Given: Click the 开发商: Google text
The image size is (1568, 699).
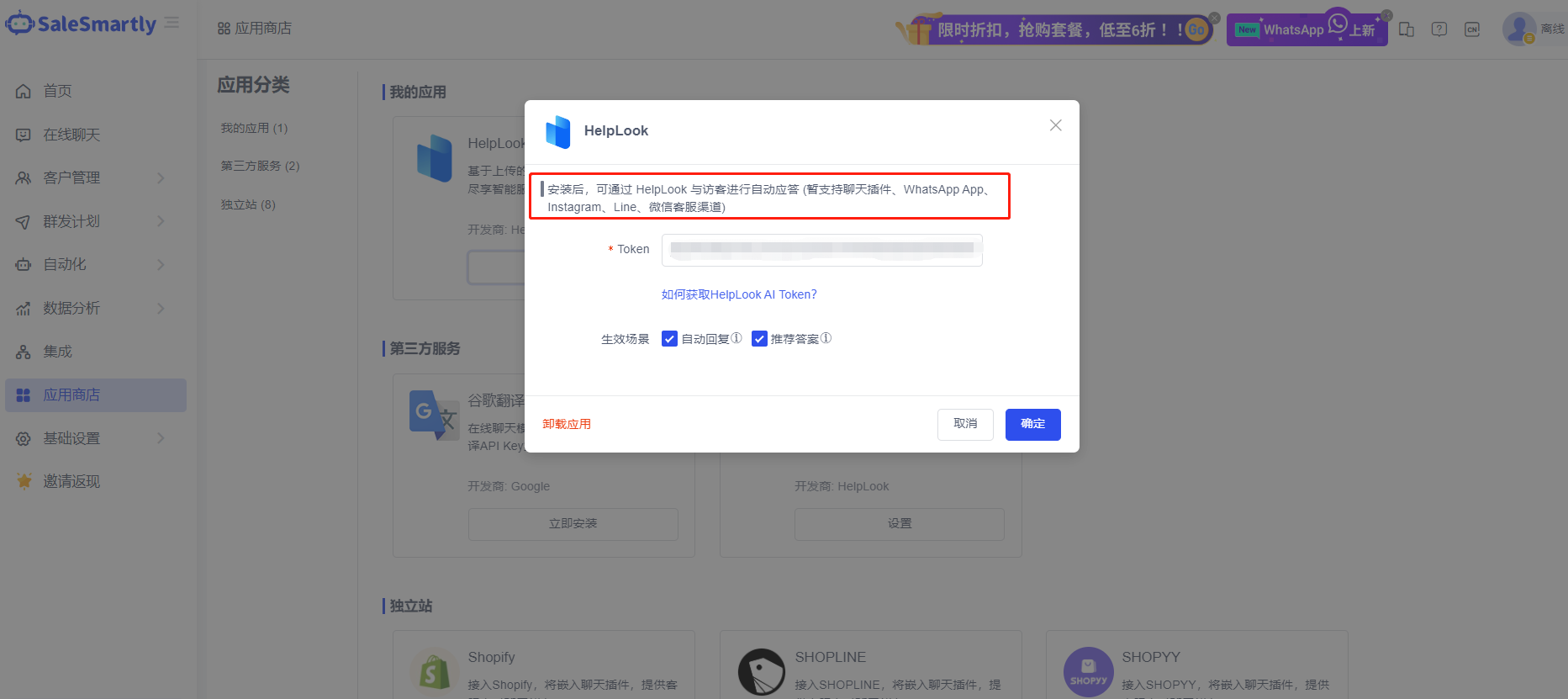Looking at the screenshot, I should pos(509,486).
